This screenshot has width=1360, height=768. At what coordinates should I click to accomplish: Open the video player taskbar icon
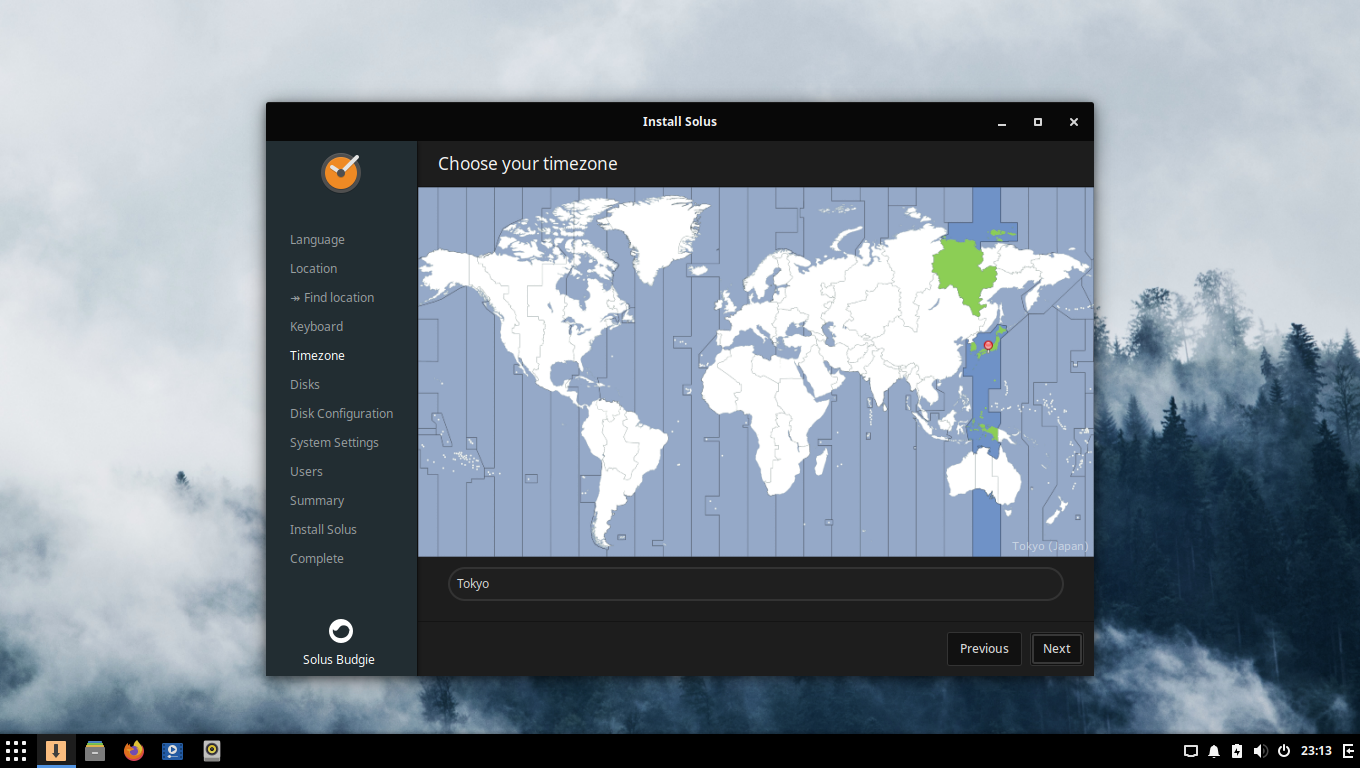[x=172, y=751]
